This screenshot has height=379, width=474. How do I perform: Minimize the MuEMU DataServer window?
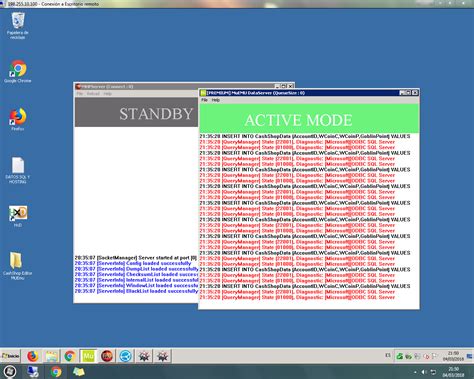(402, 93)
